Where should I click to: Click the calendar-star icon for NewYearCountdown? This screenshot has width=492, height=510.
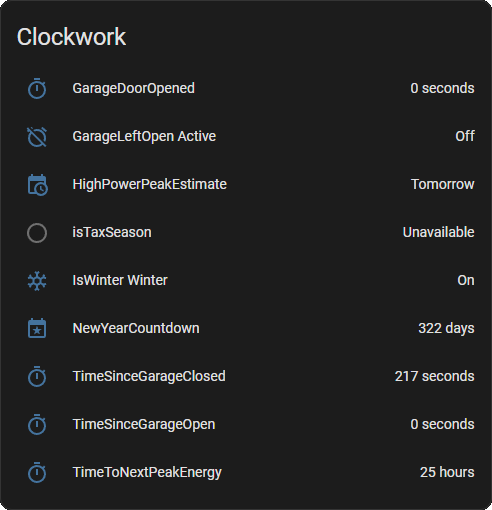[x=37, y=328]
